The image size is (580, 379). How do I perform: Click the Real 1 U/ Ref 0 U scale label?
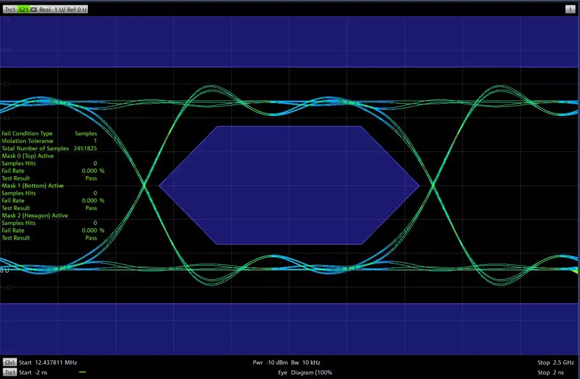coord(63,9)
